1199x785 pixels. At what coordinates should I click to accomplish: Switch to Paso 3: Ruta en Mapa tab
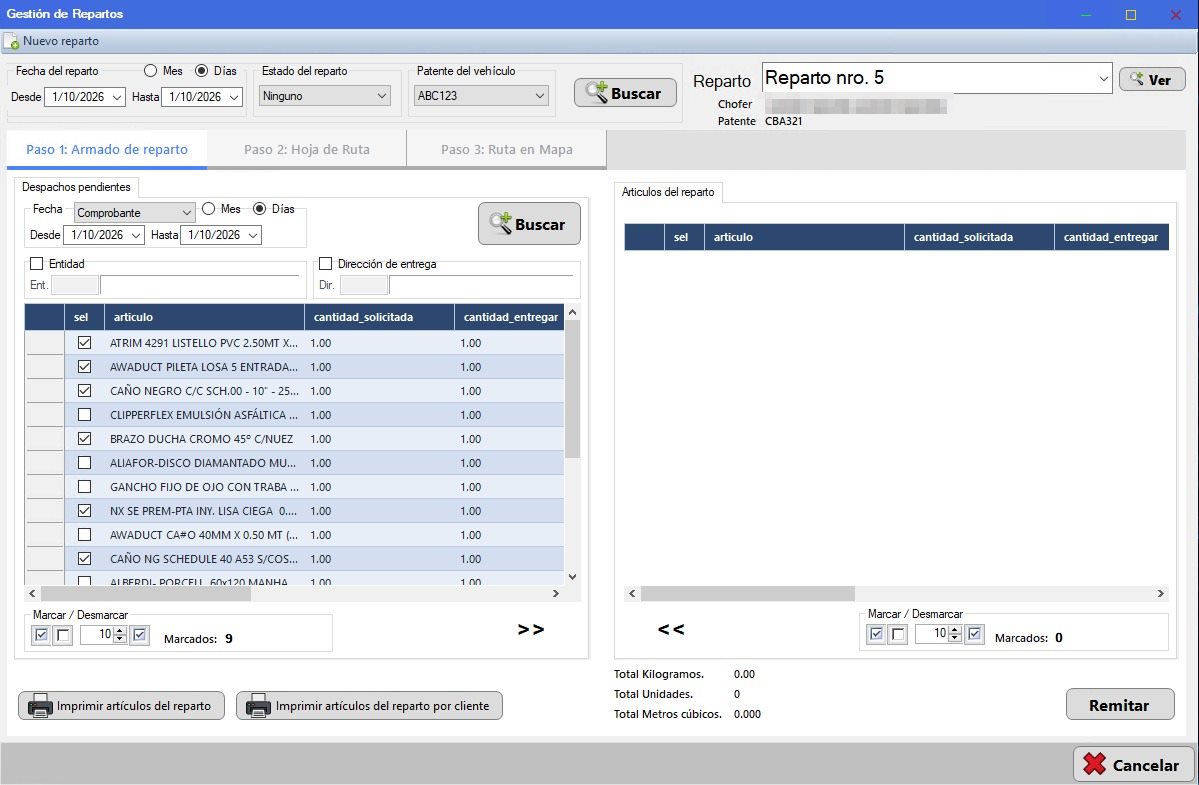[x=507, y=149]
